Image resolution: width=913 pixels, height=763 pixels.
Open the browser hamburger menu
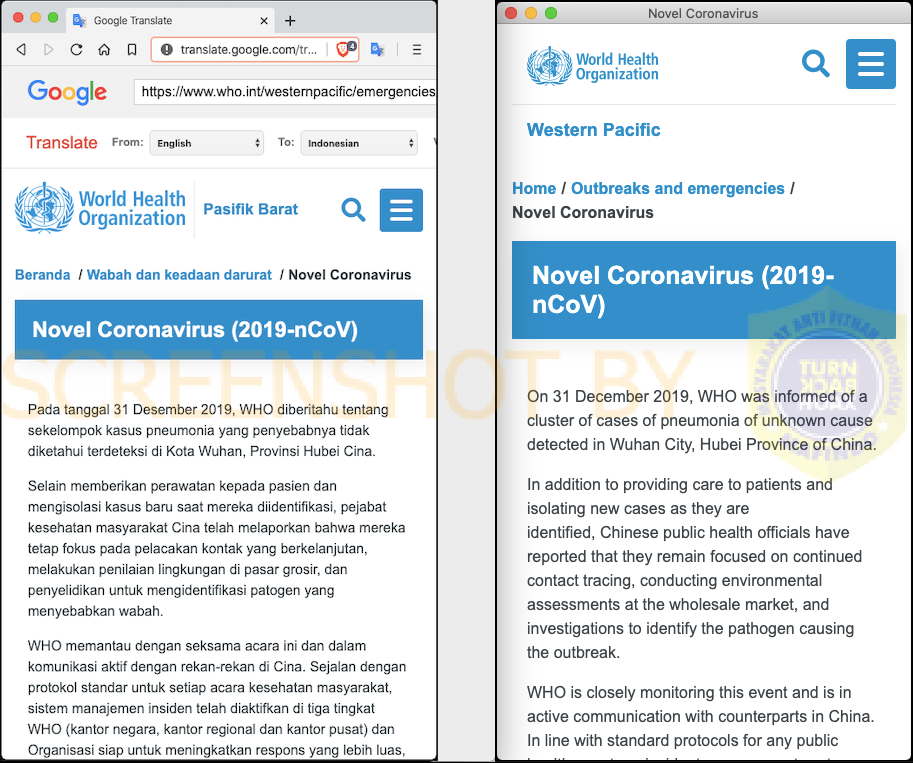[417, 50]
